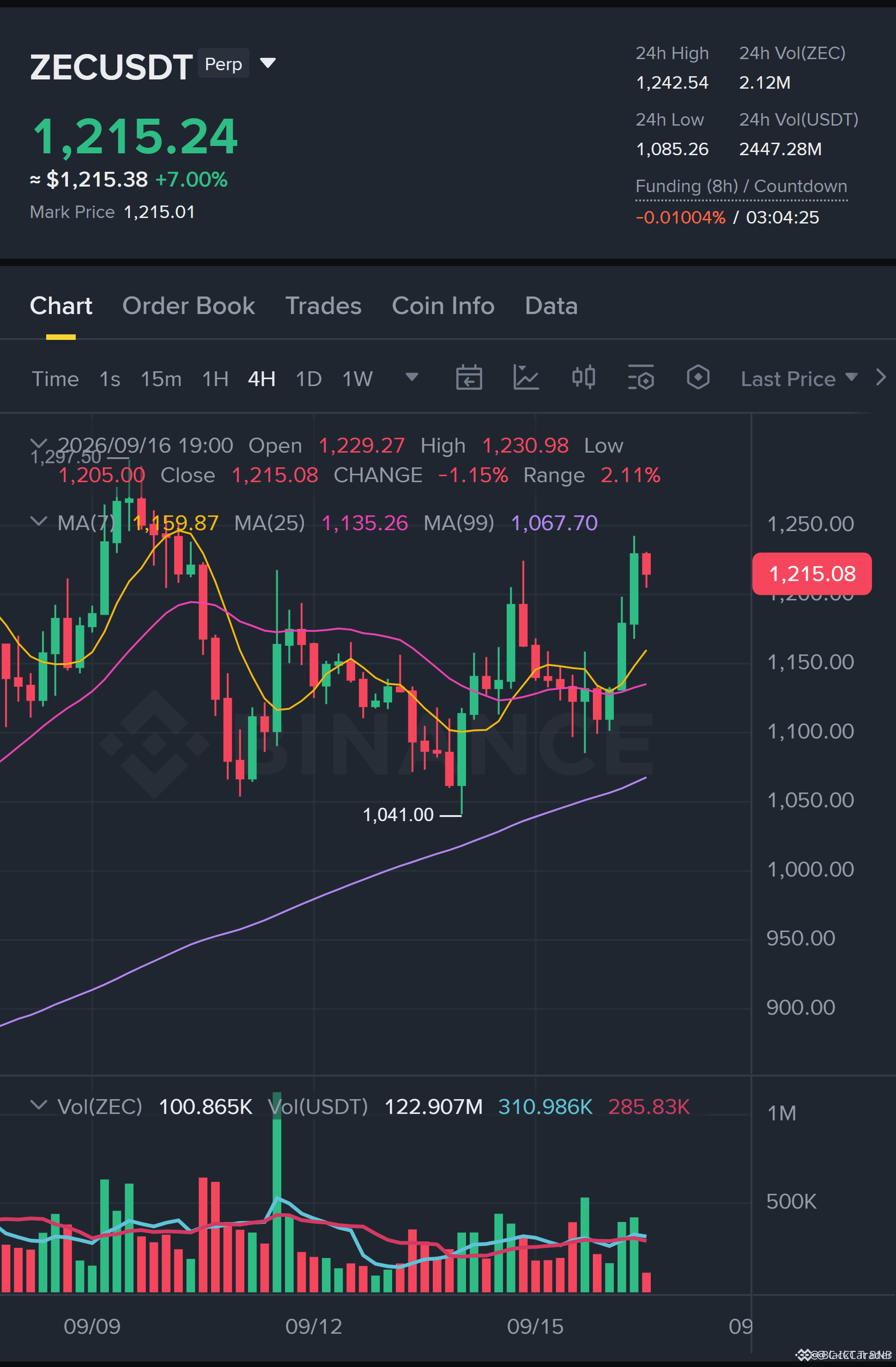The image size is (896, 1367).
Task: Open the chart display settings icon
Action: (641, 378)
